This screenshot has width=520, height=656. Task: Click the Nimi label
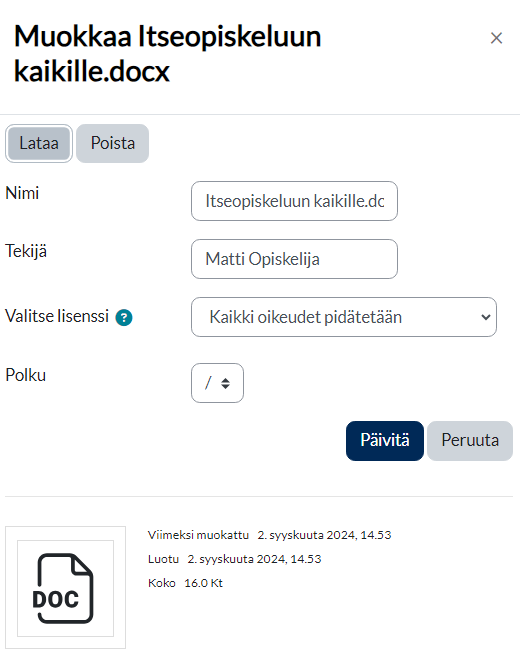(22, 193)
